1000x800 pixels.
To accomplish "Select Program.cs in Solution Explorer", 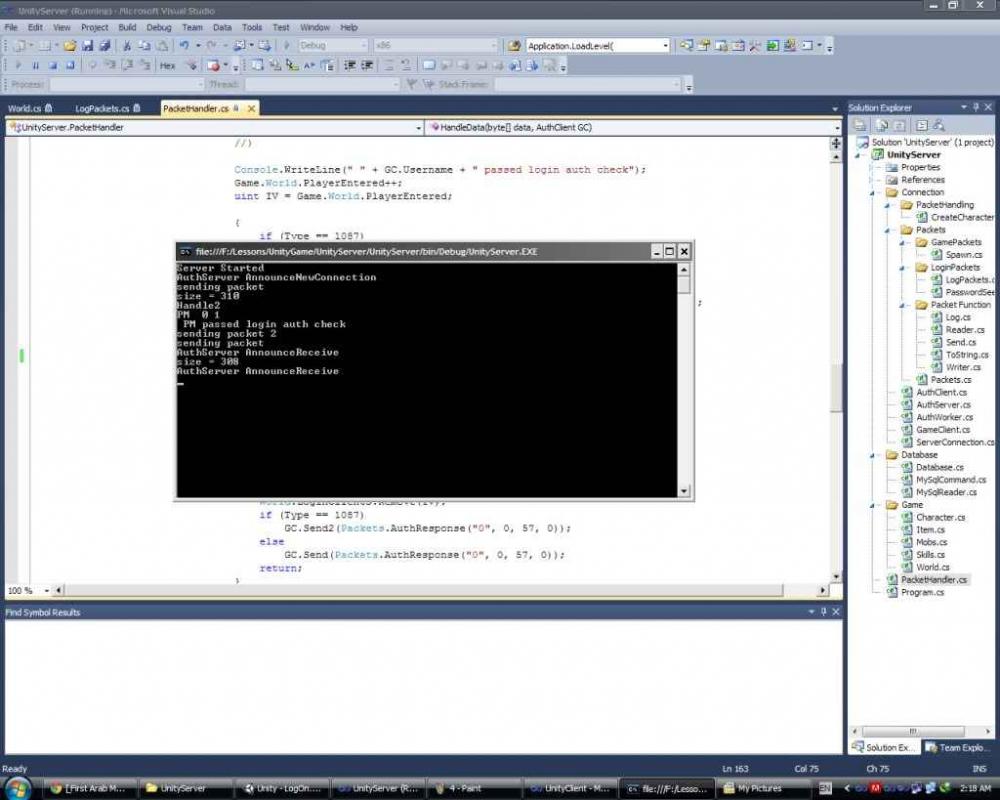I will 922,592.
